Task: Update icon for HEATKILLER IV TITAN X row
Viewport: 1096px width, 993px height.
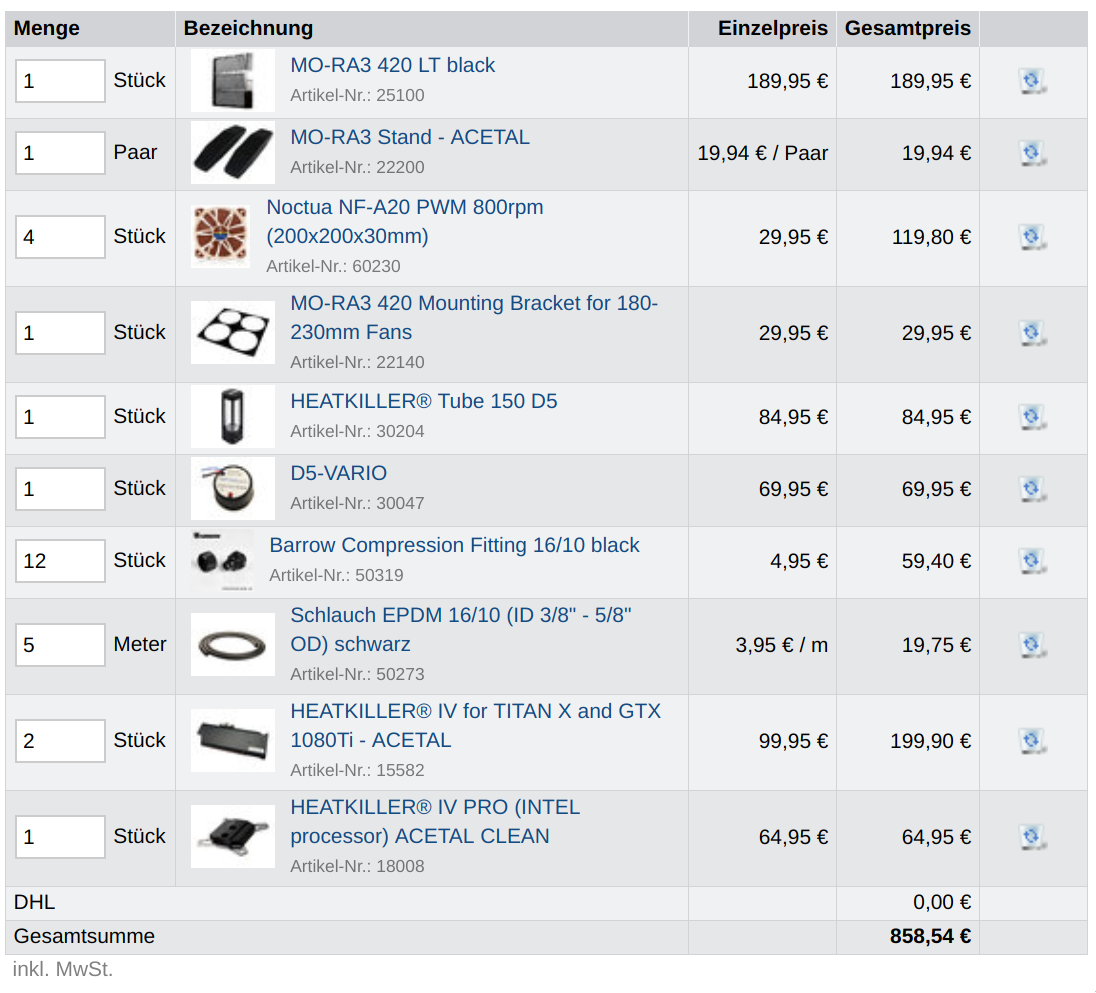Action: tap(1032, 741)
